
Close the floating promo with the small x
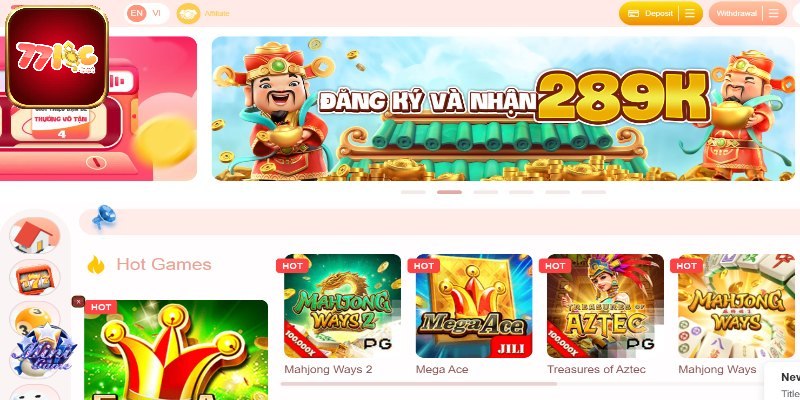point(78,302)
